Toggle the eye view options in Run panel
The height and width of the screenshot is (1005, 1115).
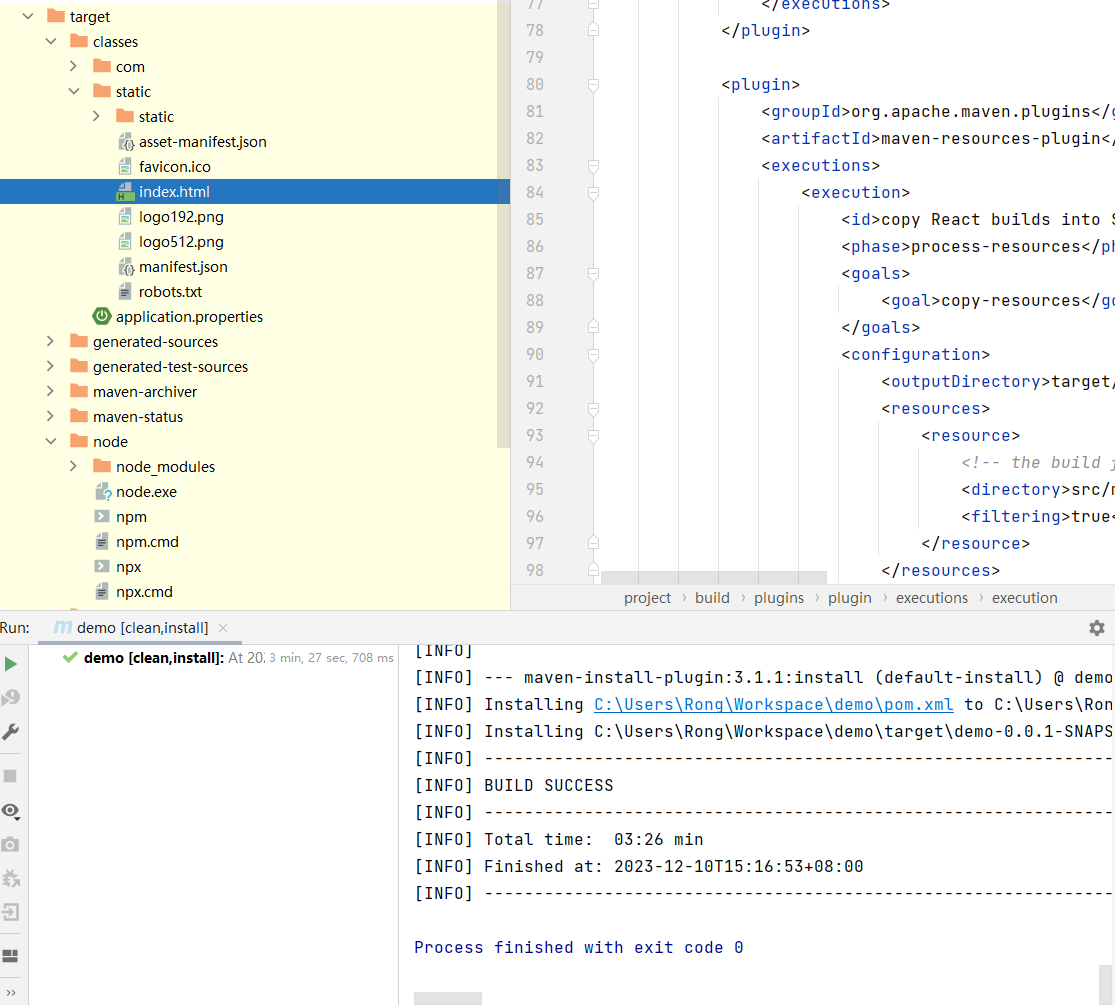tap(11, 810)
